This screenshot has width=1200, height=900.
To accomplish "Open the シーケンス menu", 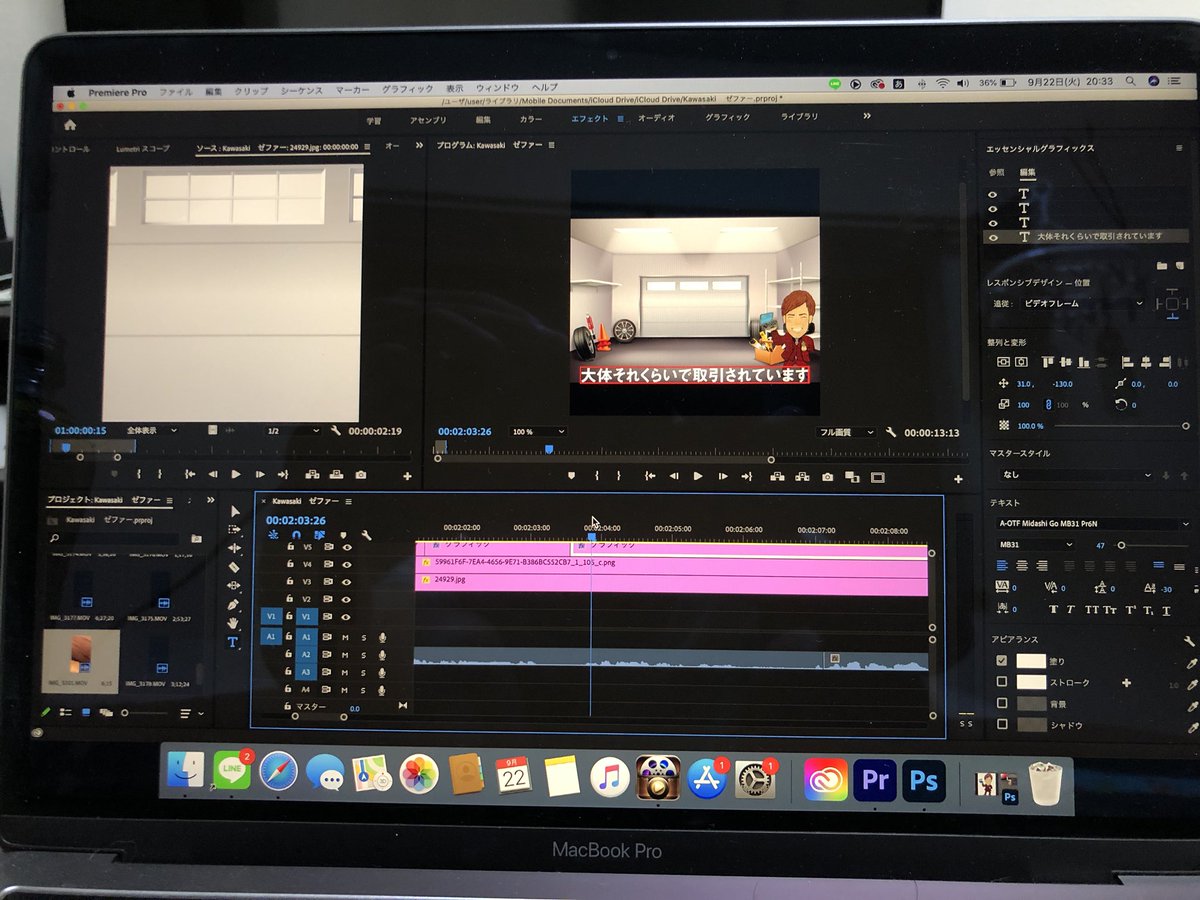I will [301, 90].
